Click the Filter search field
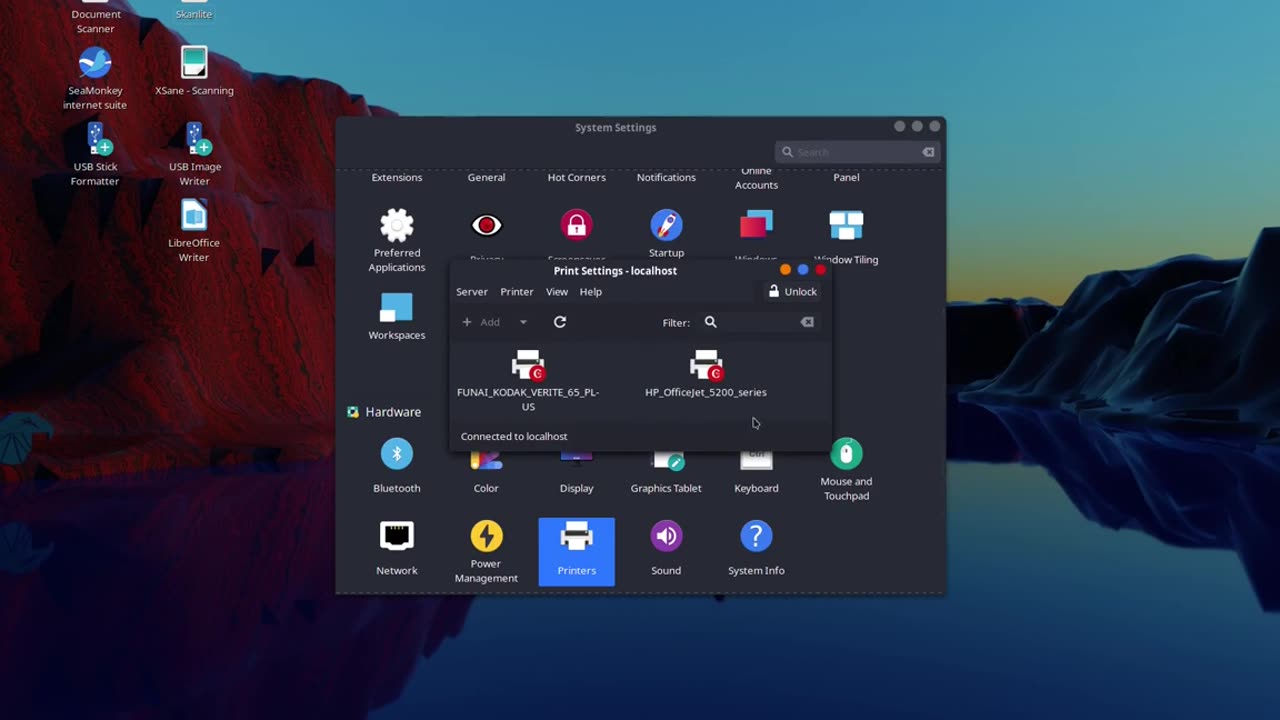1280x720 pixels. tap(759, 322)
